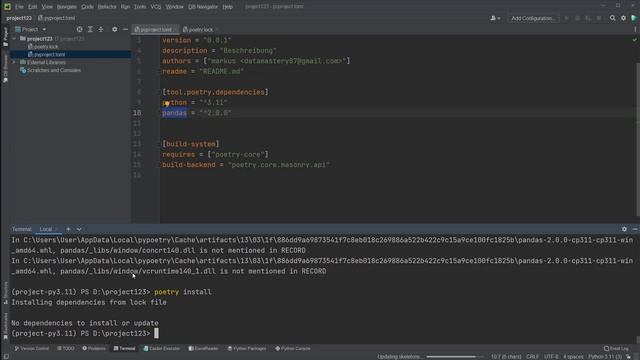The image size is (640, 360).
Task: Click the inspection checkmark widget
Action: tap(634, 40)
